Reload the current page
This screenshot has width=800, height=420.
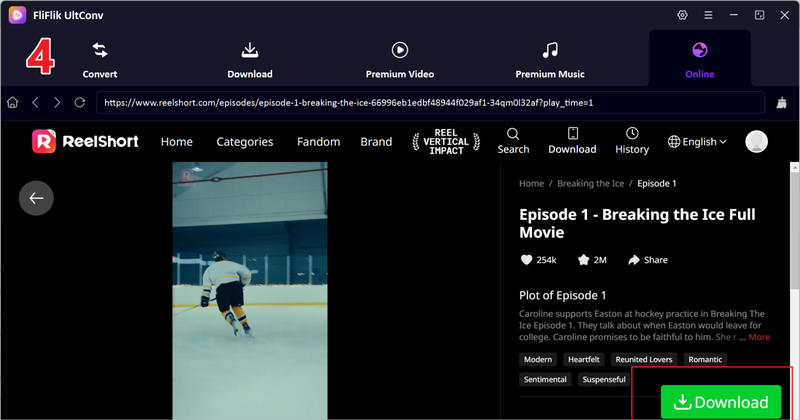80,103
